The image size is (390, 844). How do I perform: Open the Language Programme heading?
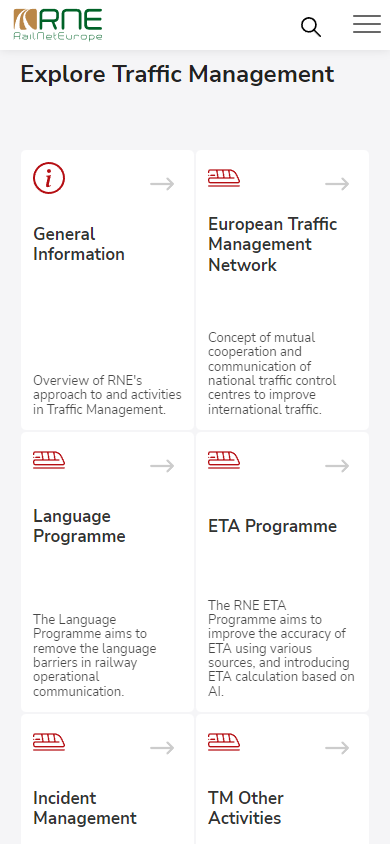click(x=80, y=526)
